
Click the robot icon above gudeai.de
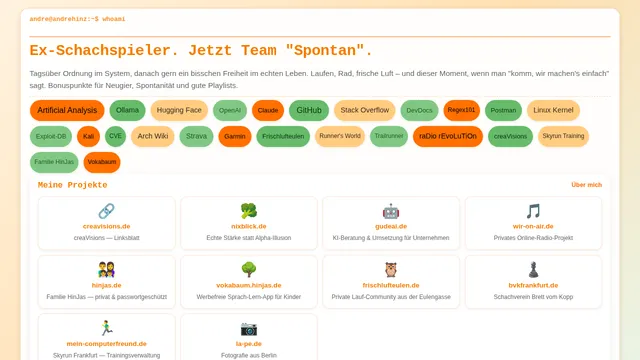391,211
